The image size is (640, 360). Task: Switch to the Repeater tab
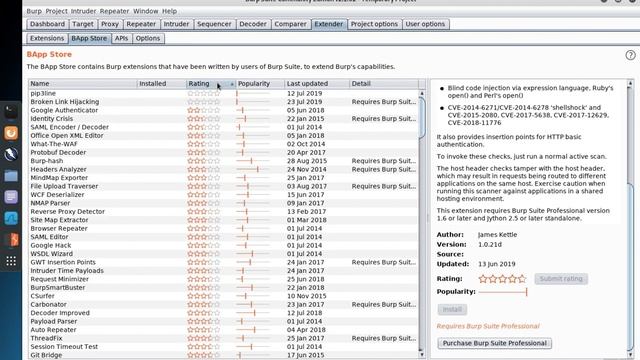[x=141, y=24]
